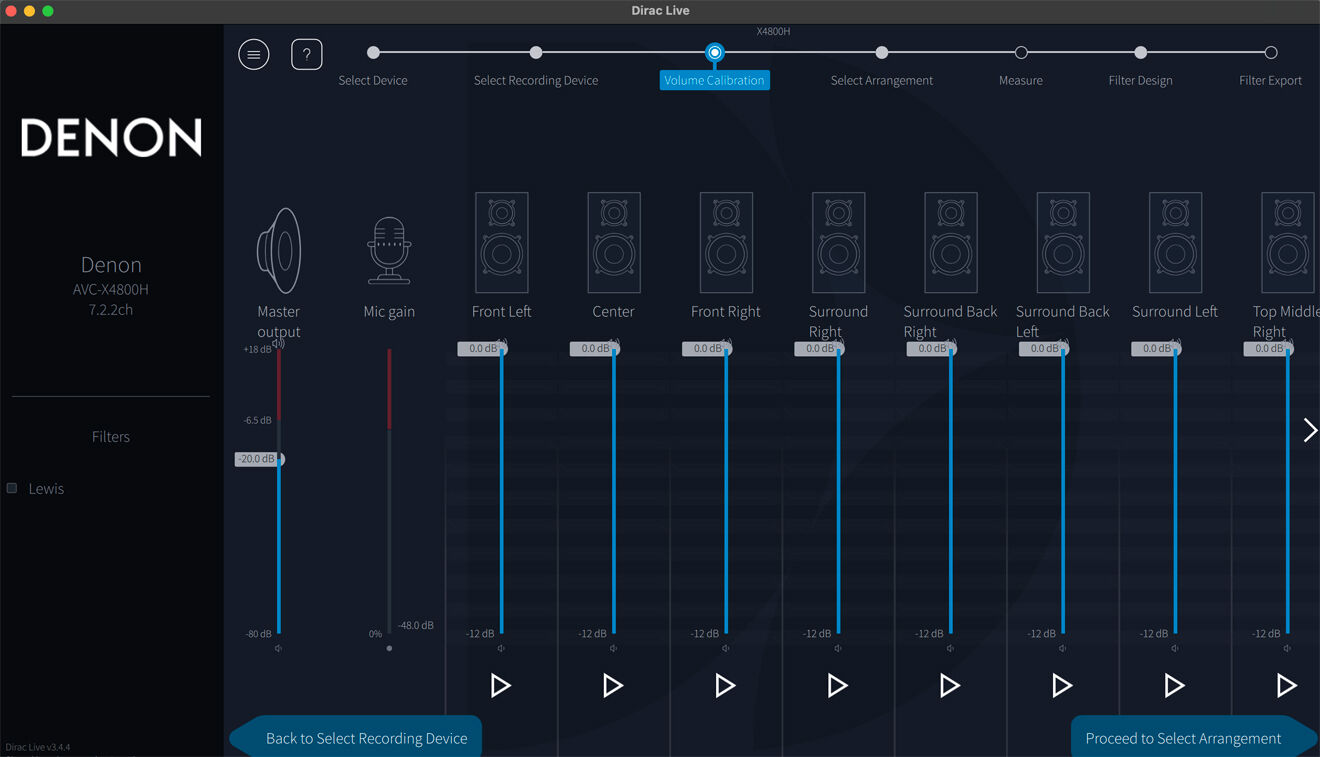
Task: Open the hamburger menu icon
Action: pos(254,54)
